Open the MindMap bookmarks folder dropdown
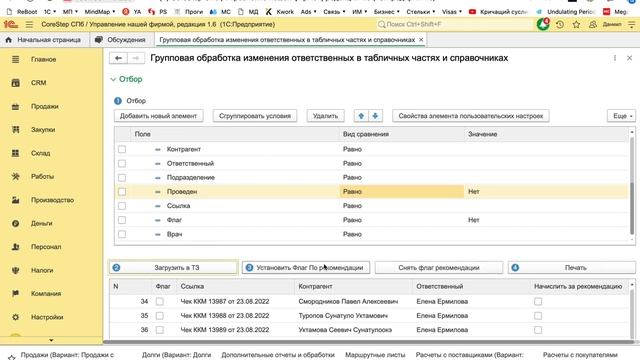This screenshot has height=360, width=640. point(100,12)
